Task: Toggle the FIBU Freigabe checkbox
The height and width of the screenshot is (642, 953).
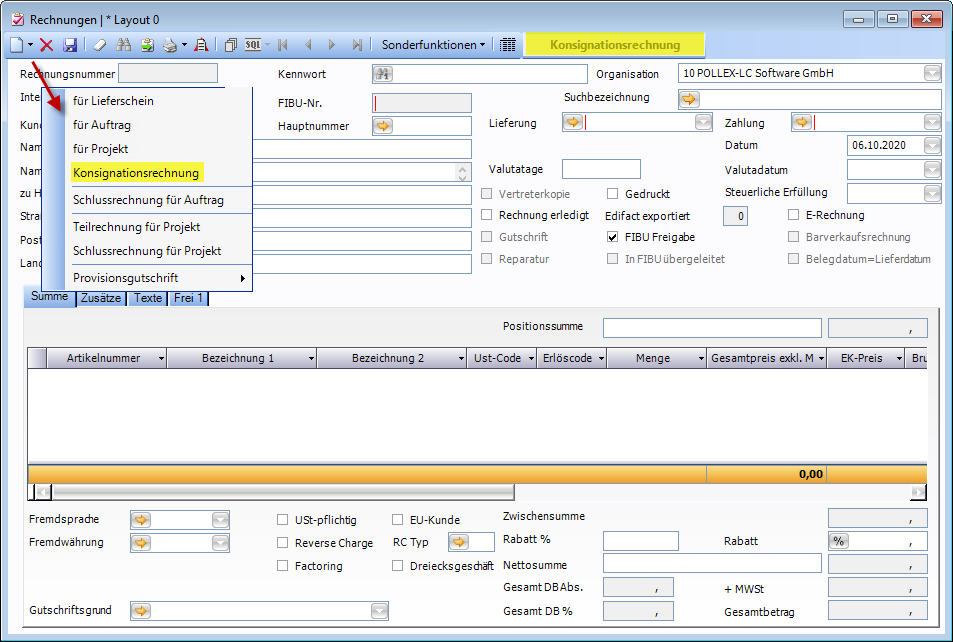Action: (614, 238)
